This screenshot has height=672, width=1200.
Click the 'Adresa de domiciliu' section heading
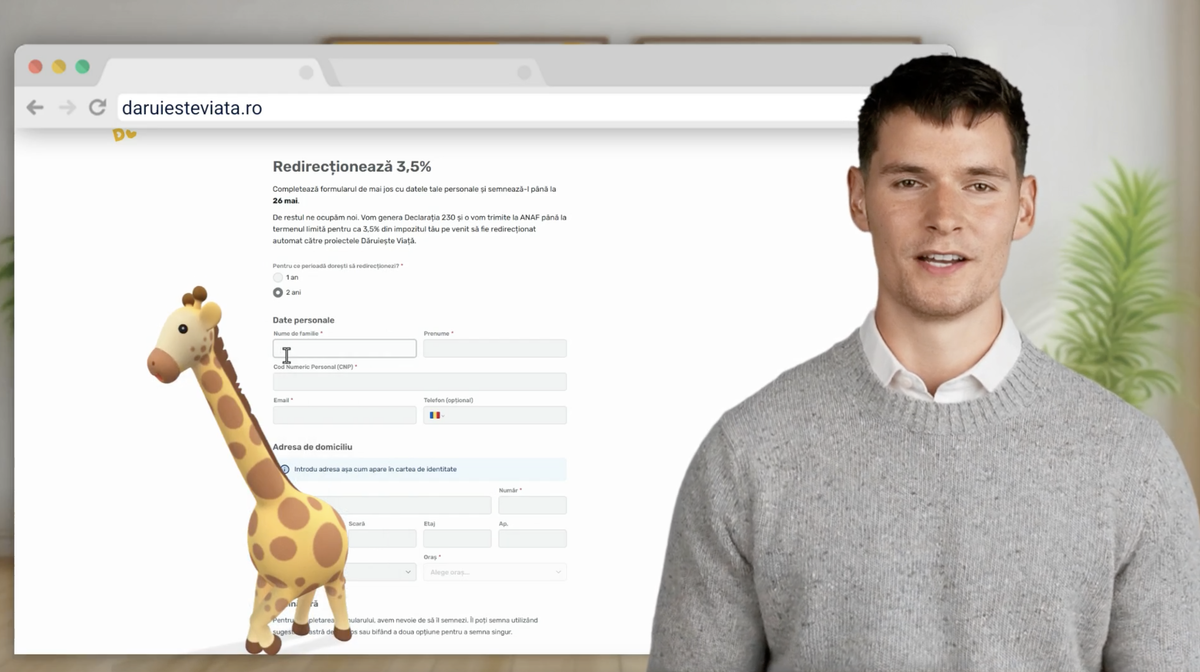tap(313, 447)
